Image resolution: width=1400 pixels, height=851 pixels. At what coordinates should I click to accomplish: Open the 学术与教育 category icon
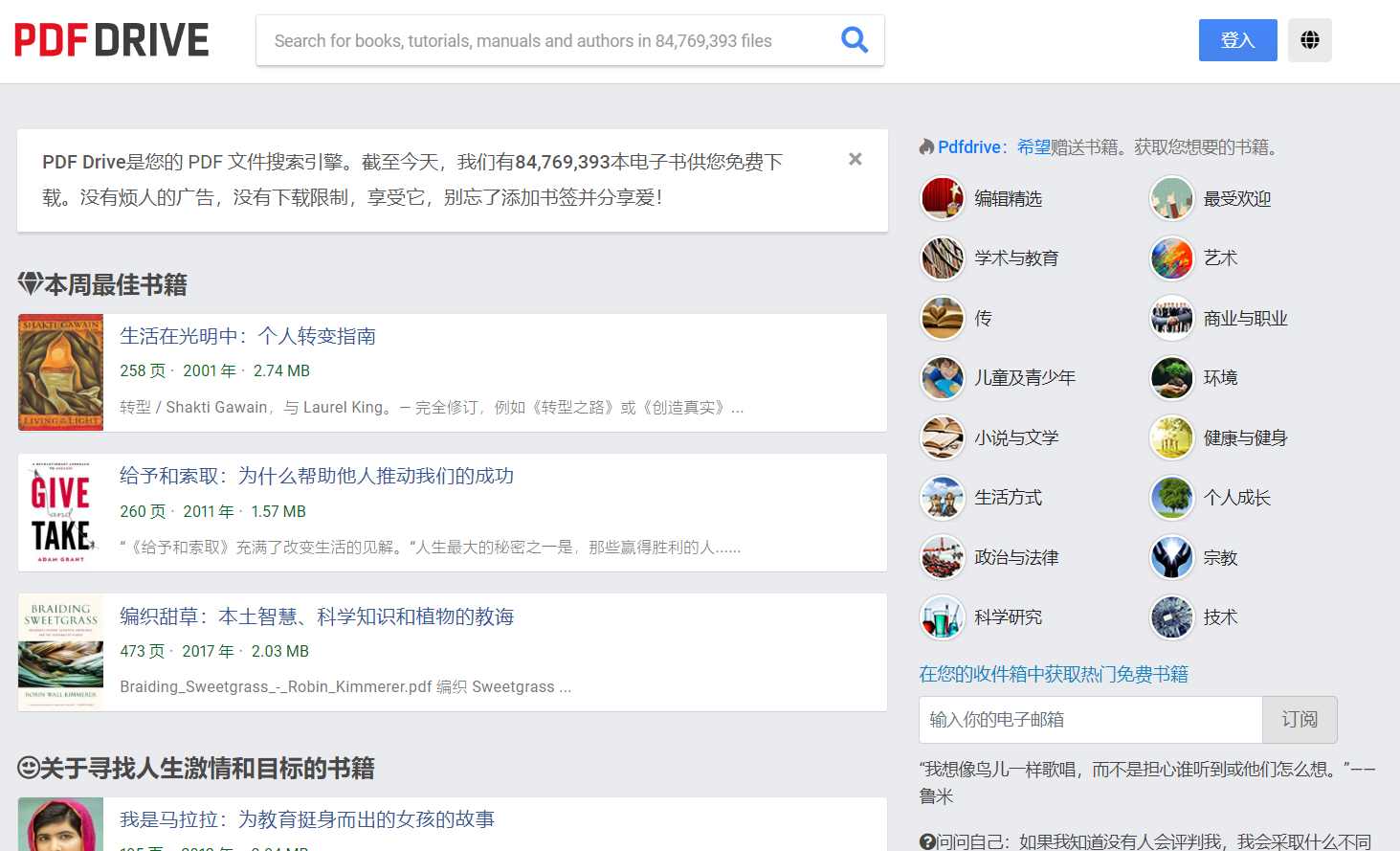943,258
